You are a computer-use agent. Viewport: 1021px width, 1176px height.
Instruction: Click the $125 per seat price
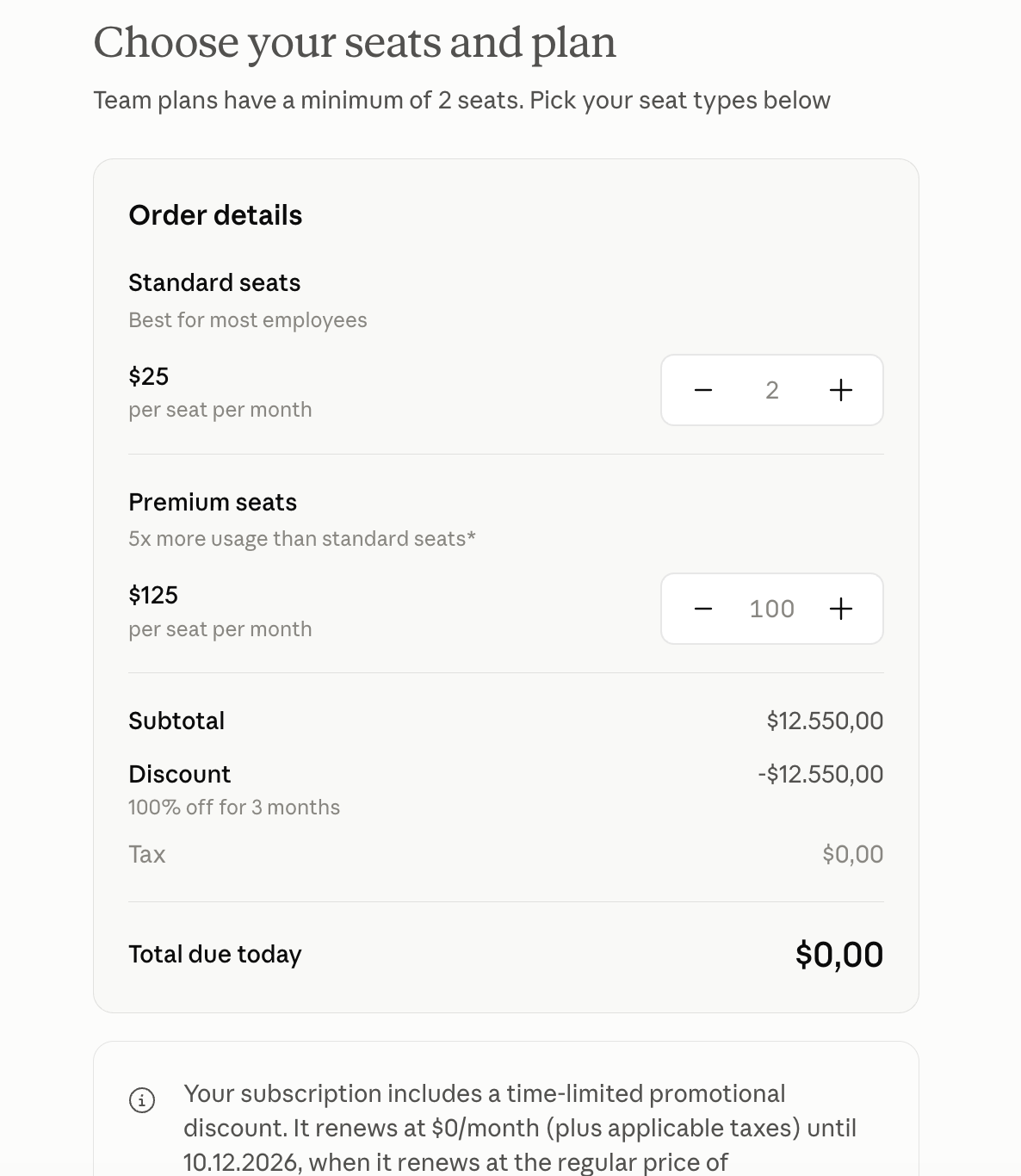pos(153,595)
